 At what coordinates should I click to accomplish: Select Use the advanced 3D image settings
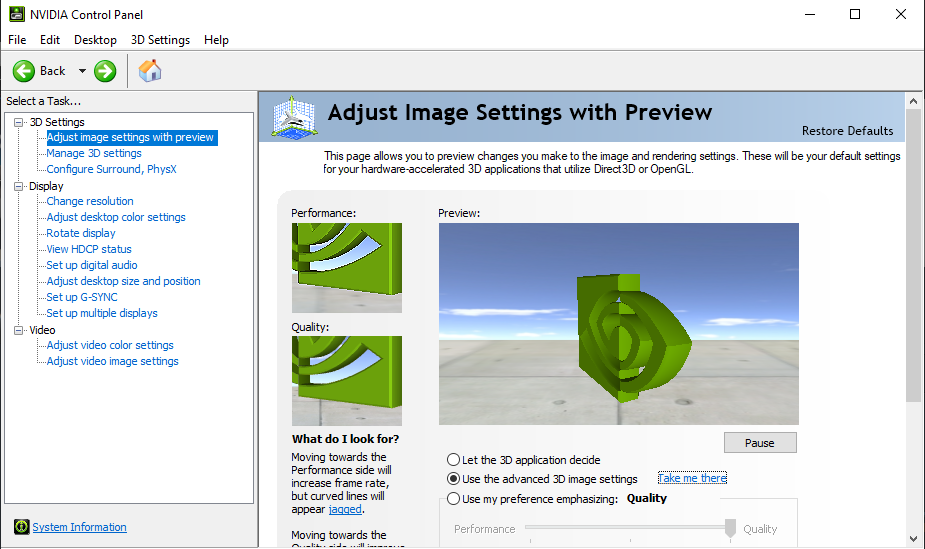(453, 479)
